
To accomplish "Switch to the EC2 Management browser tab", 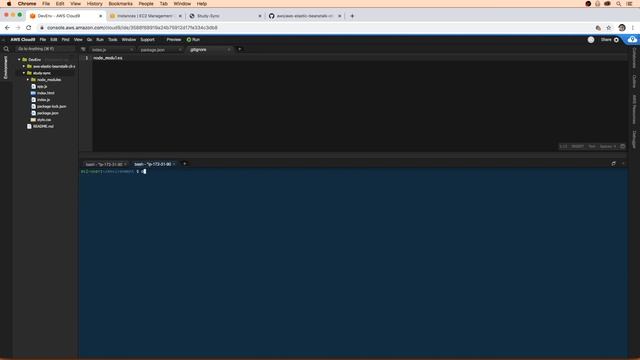I will (145, 16).
